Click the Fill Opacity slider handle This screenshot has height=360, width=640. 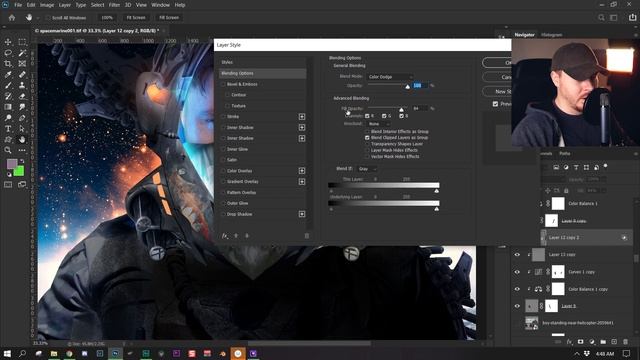pos(401,109)
